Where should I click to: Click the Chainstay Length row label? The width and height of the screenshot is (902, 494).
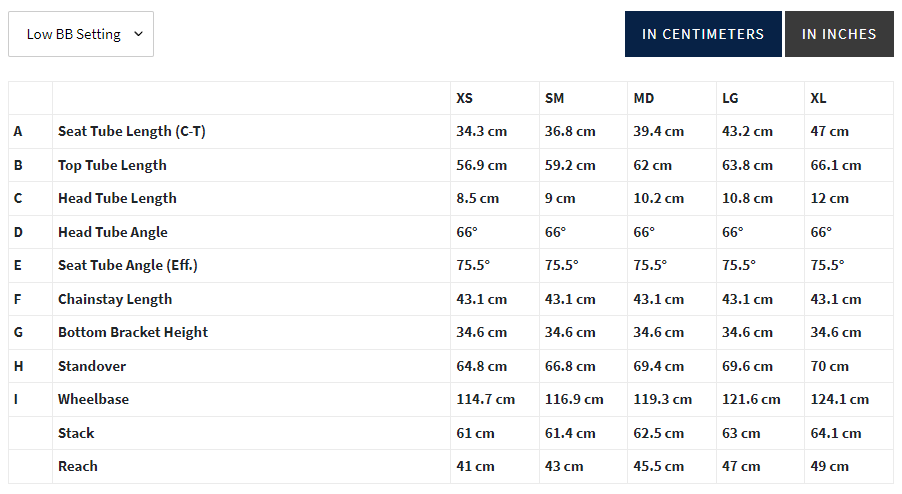[115, 299]
